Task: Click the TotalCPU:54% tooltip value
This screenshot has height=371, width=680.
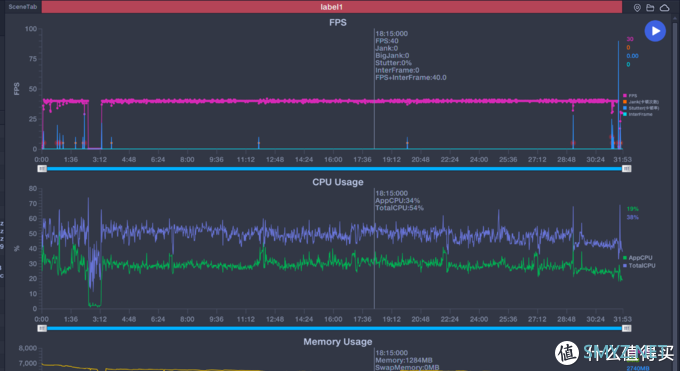Action: click(399, 208)
